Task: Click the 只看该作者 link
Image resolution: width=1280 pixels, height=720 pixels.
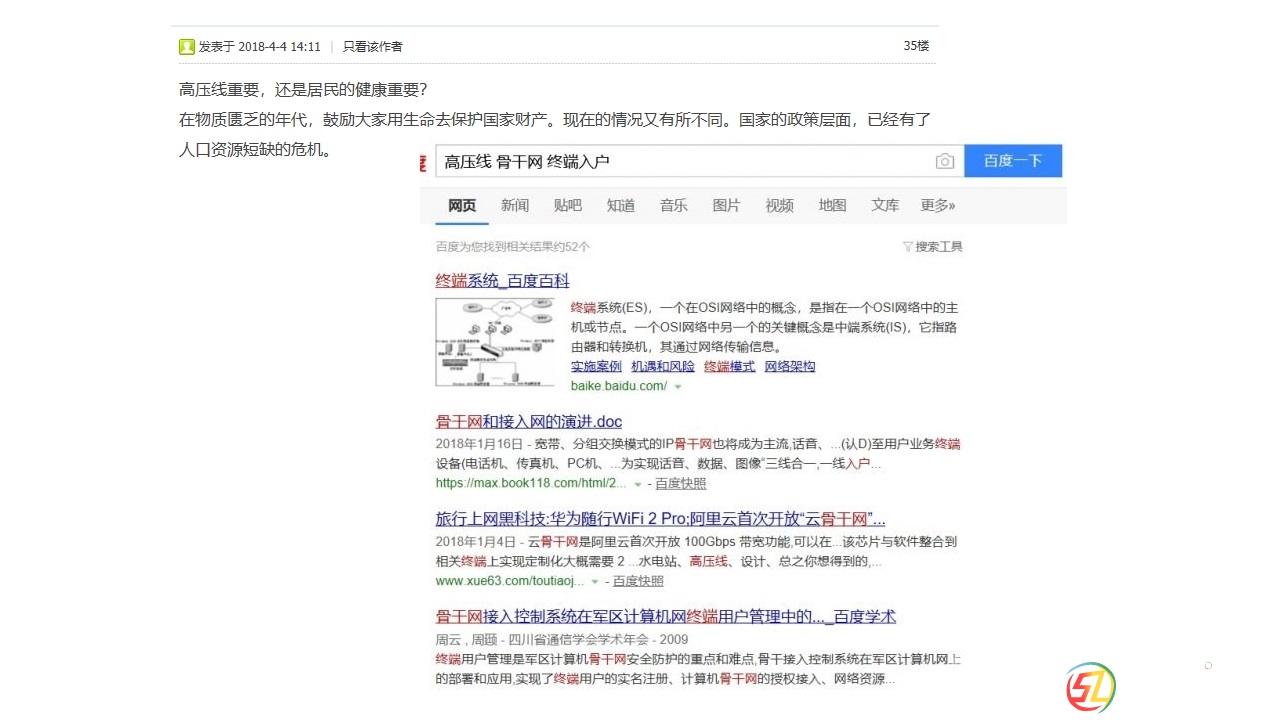Action: [x=372, y=46]
